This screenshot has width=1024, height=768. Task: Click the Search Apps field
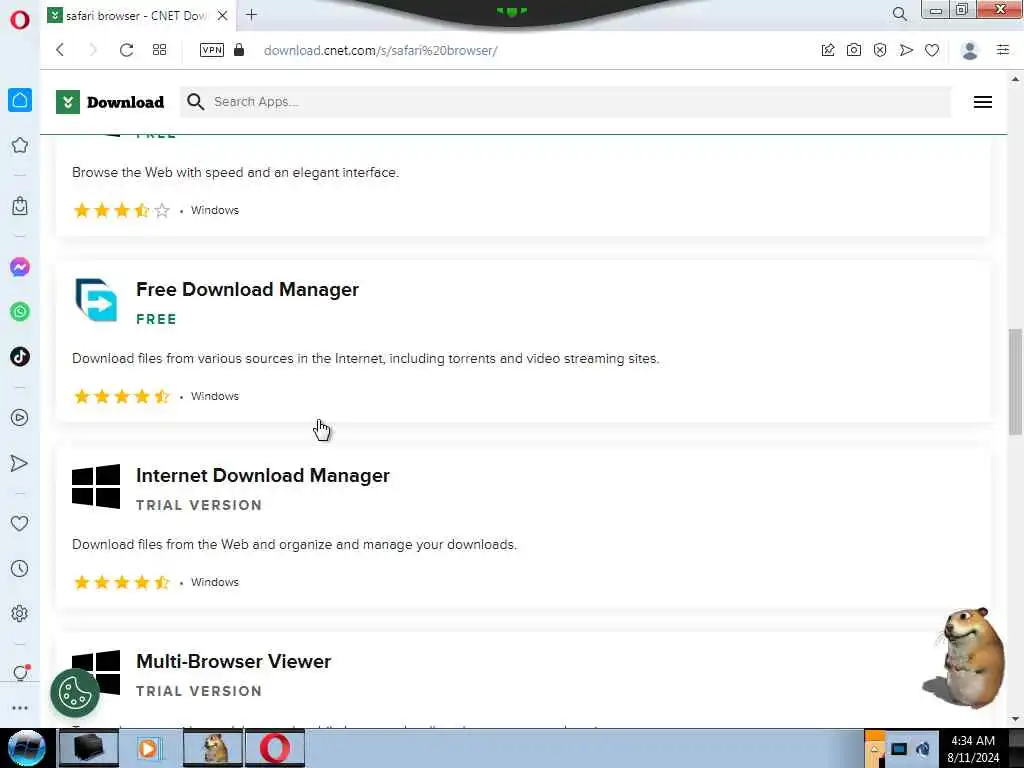pyautogui.click(x=565, y=102)
